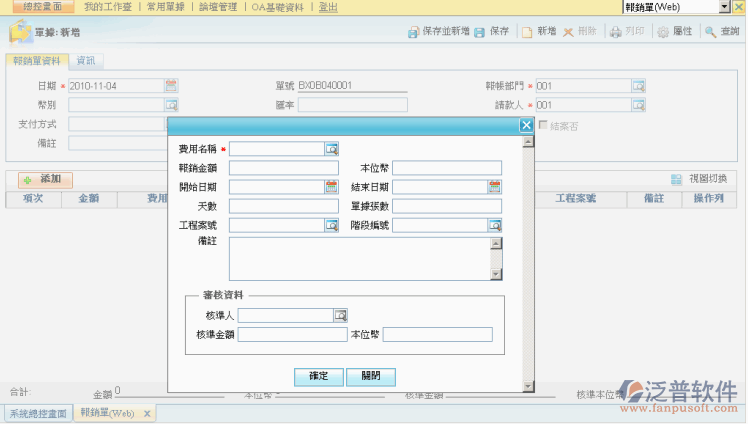The height and width of the screenshot is (424, 748).
Task: Select the 系統總控畫面 bottom tab
Action: [38, 414]
